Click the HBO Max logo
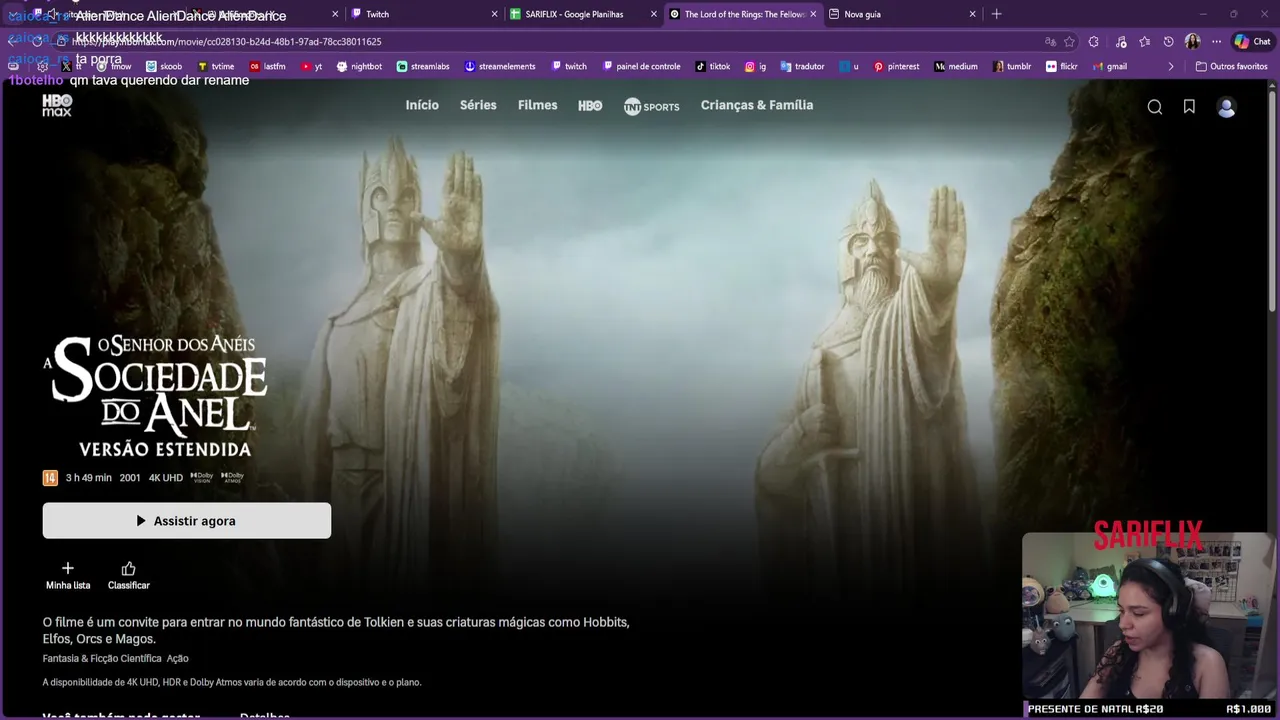This screenshot has width=1280, height=720. [x=57, y=105]
